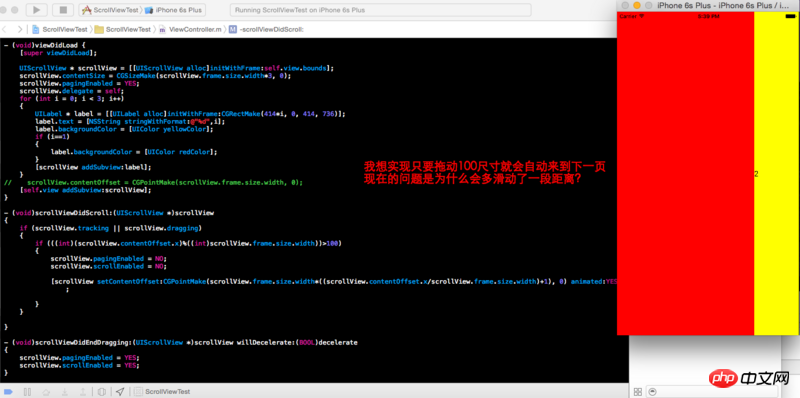
Task: Click the yellow page labeled 2 in simulator
Action: point(776,173)
